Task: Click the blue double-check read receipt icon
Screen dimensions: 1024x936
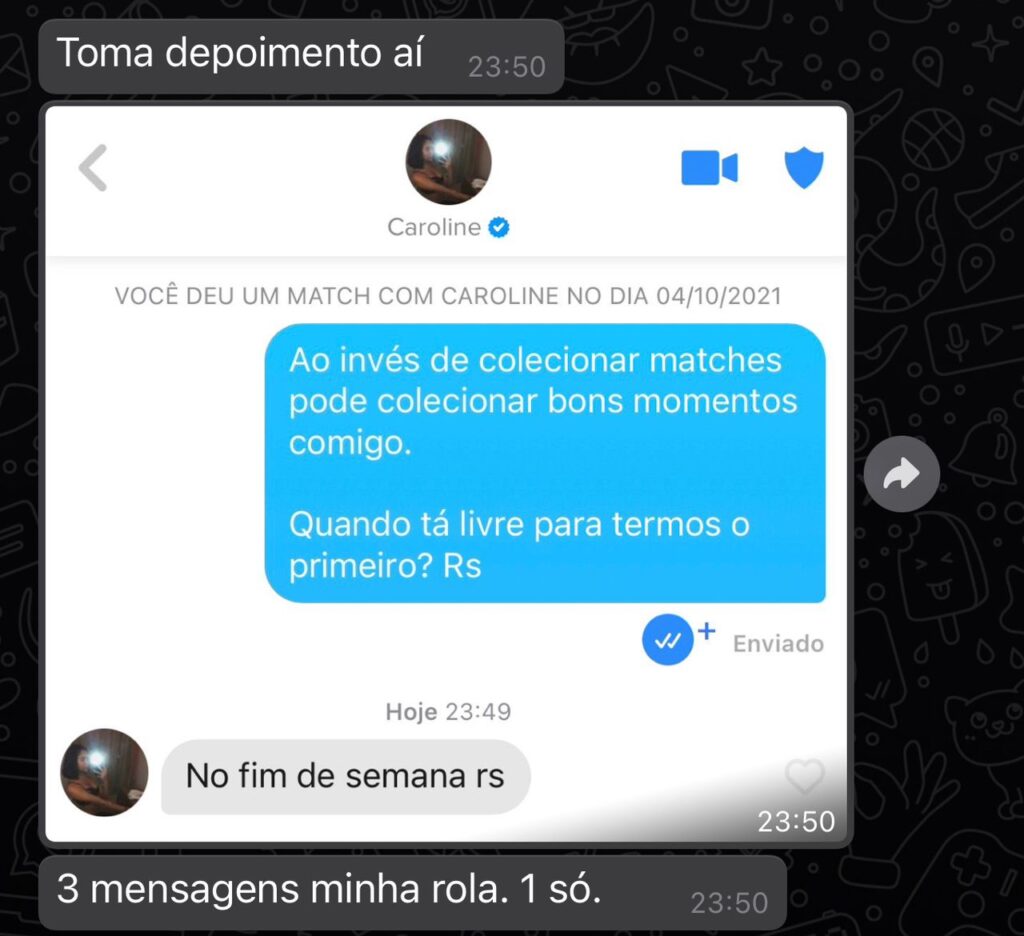Action: (x=667, y=640)
